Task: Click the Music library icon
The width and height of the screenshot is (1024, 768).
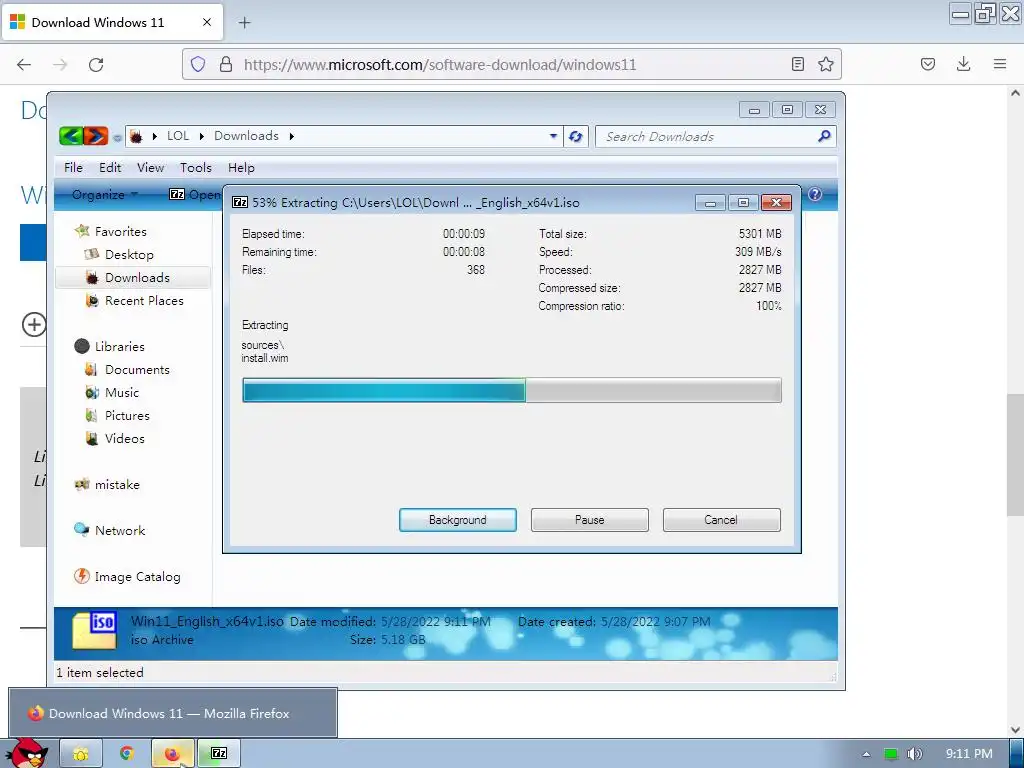Action: 91,392
